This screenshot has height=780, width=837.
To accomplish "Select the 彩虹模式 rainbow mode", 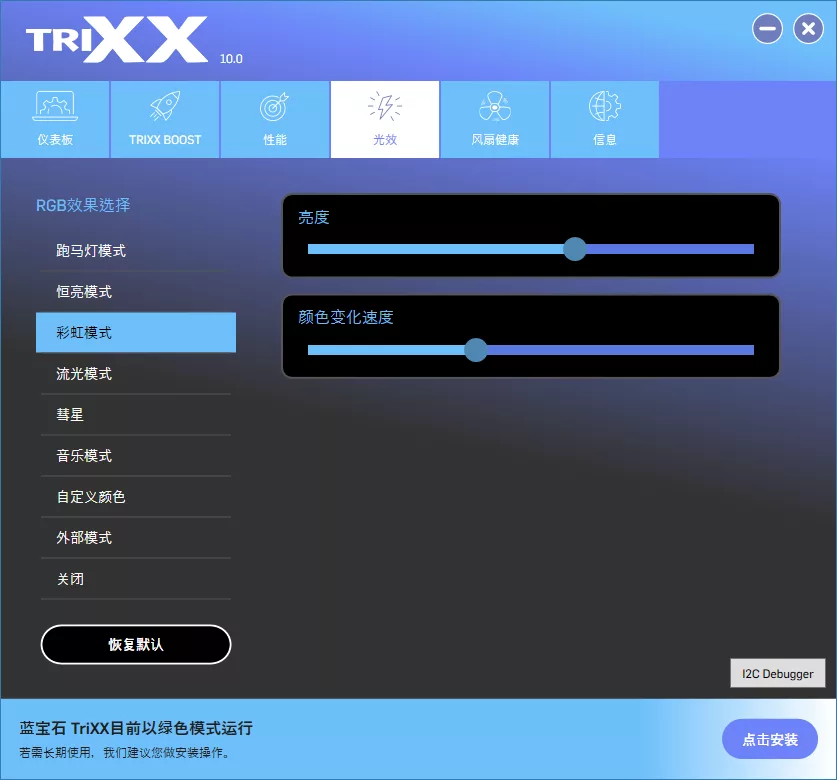I will pyautogui.click(x=136, y=333).
